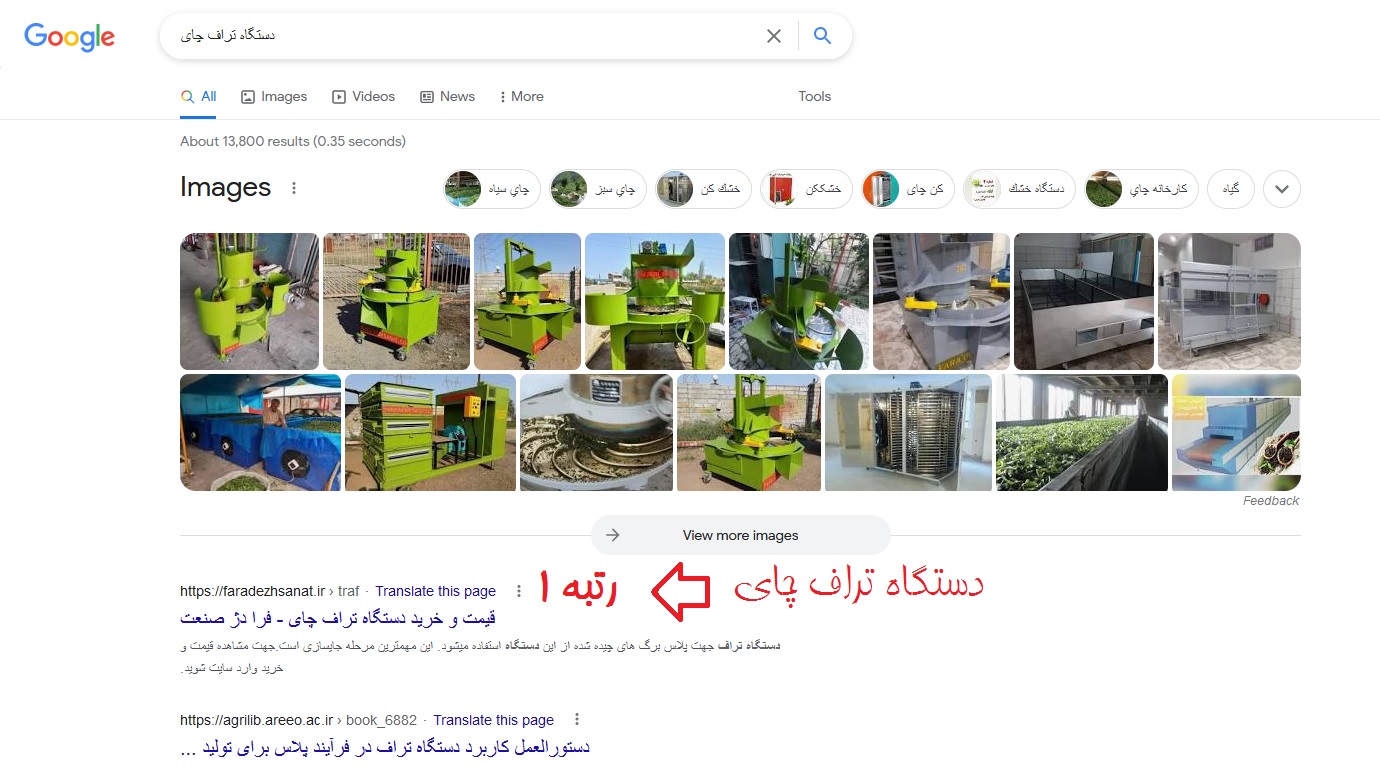Switch to the Videos tab
Screen dimensions: 1380x766
pyautogui.click(x=363, y=96)
